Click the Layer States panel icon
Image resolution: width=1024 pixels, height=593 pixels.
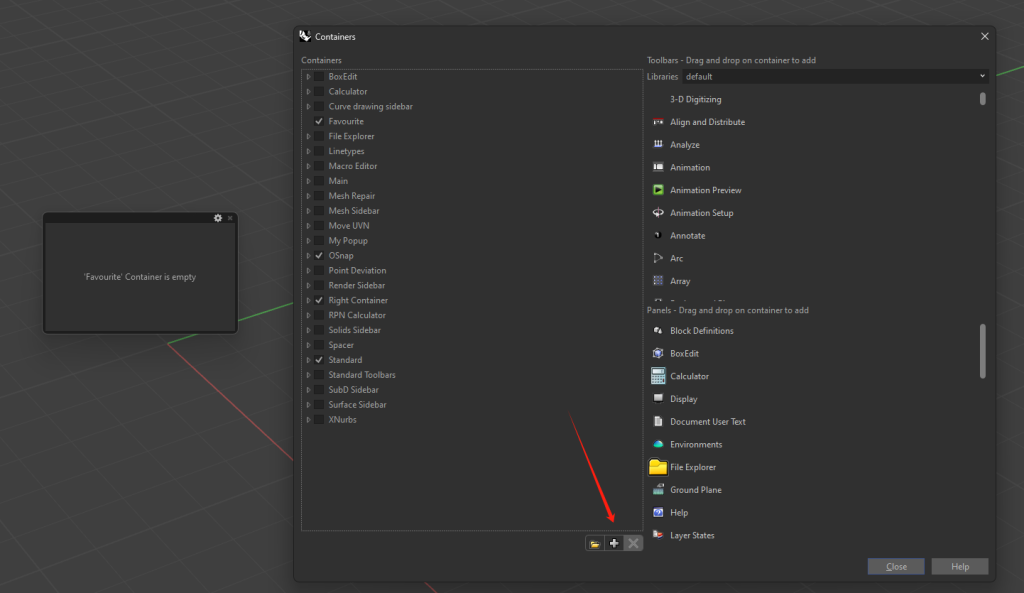(658, 535)
